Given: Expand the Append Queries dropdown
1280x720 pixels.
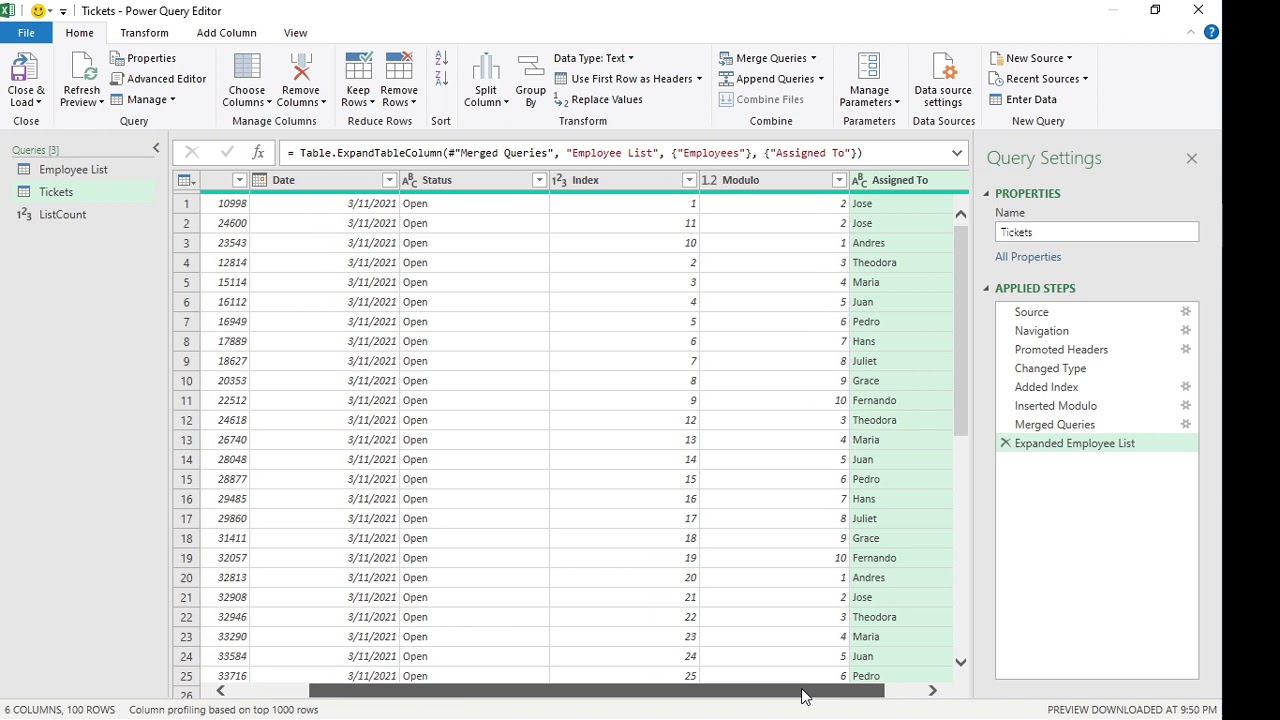Looking at the screenshot, I should [x=821, y=79].
